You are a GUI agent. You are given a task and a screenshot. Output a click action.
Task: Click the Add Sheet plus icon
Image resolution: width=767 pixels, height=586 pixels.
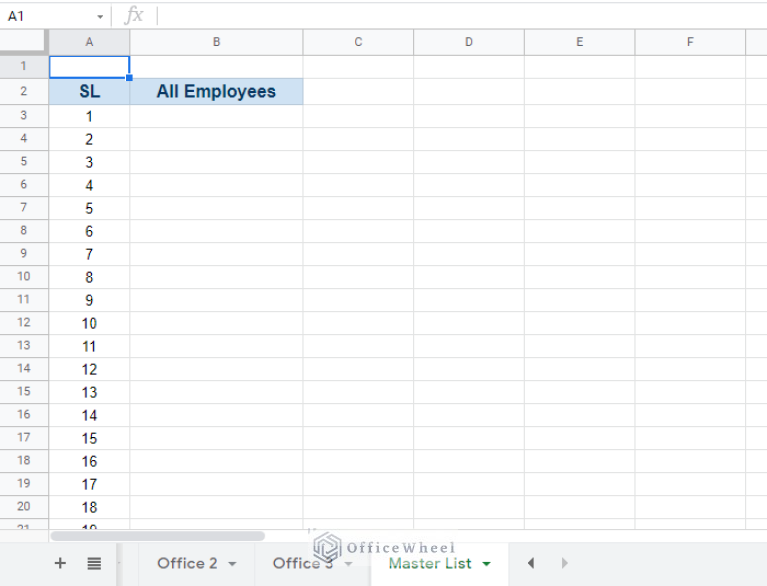pos(60,564)
